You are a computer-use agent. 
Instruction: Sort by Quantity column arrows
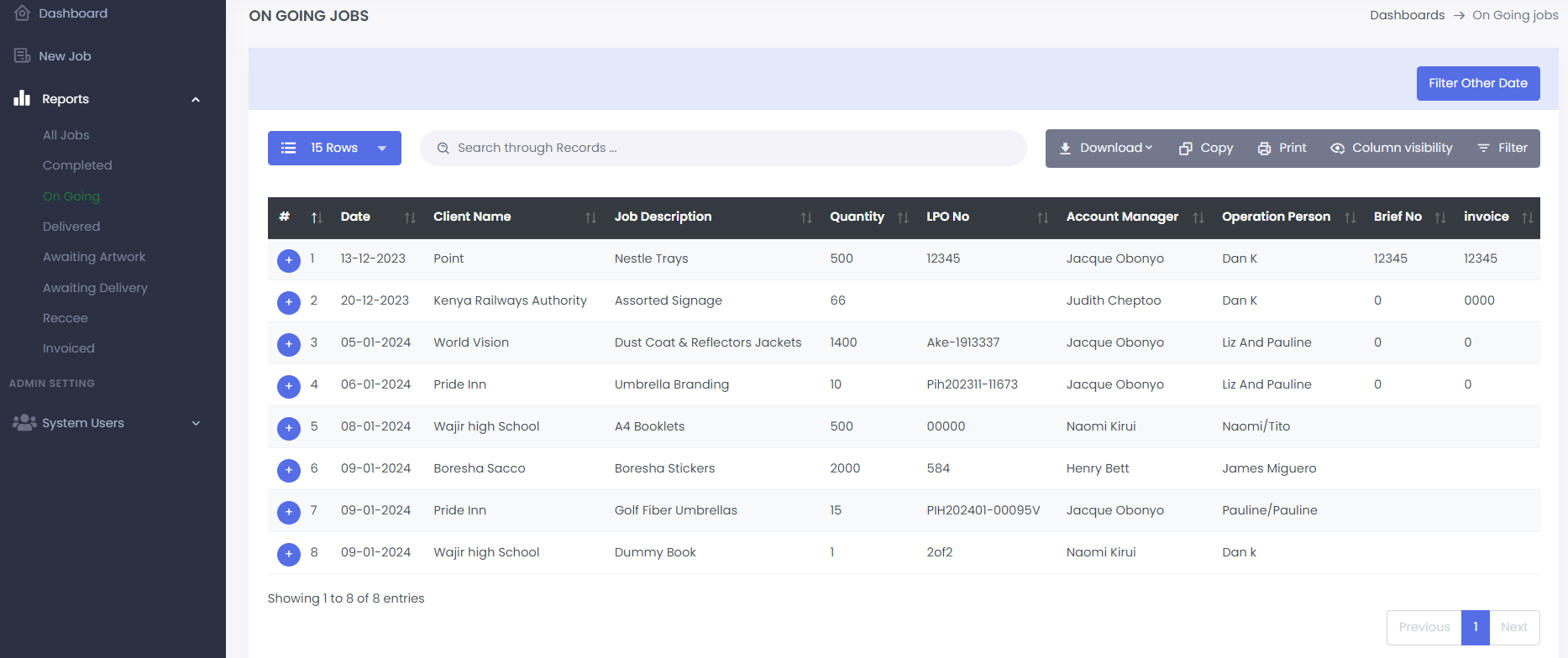coord(903,217)
